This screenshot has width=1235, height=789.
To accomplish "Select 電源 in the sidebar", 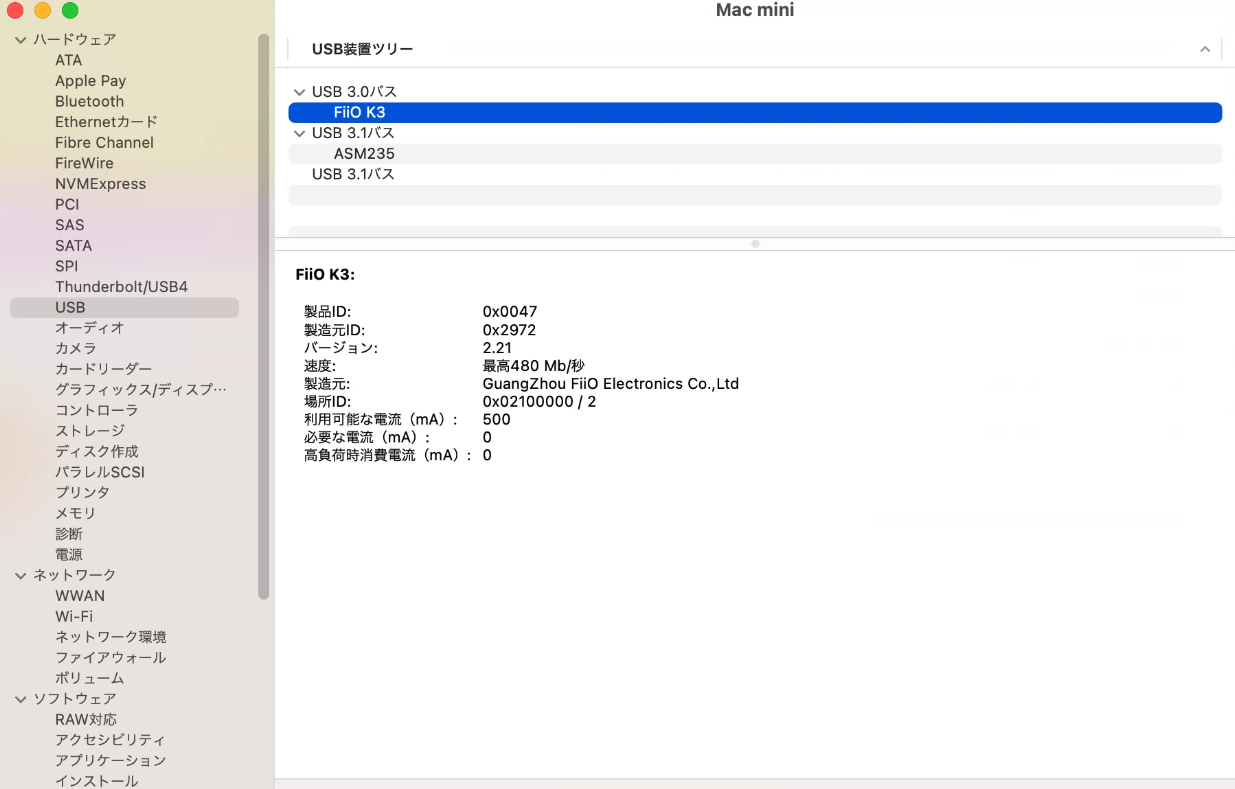I will pos(69,554).
